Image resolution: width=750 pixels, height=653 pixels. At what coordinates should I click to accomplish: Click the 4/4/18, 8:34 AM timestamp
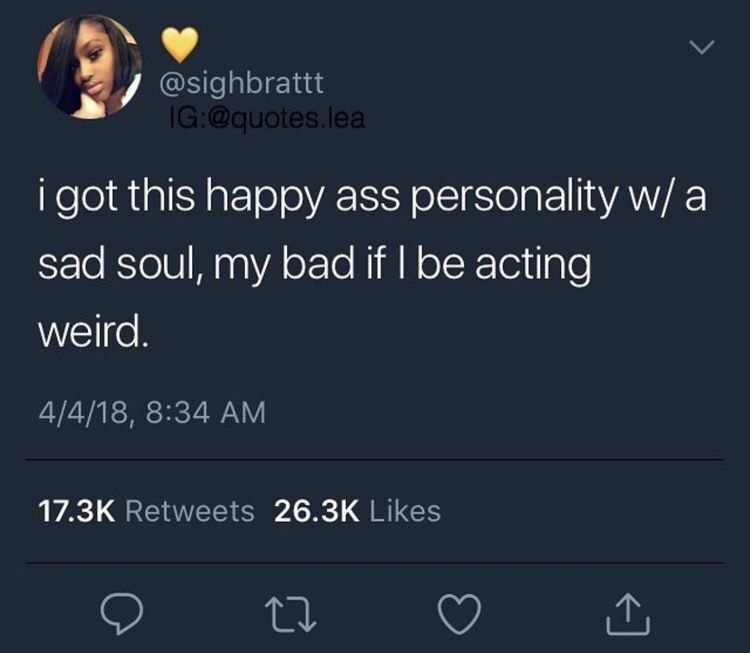(x=152, y=412)
